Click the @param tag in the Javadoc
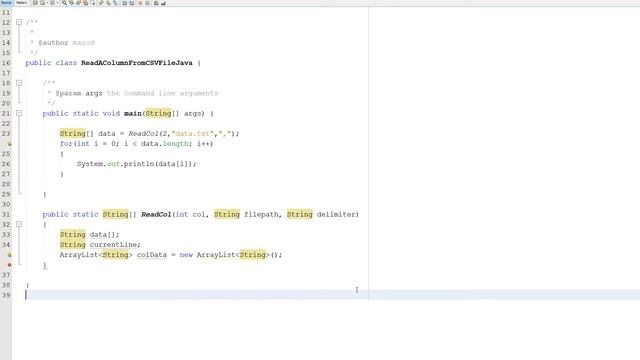 pos(68,93)
